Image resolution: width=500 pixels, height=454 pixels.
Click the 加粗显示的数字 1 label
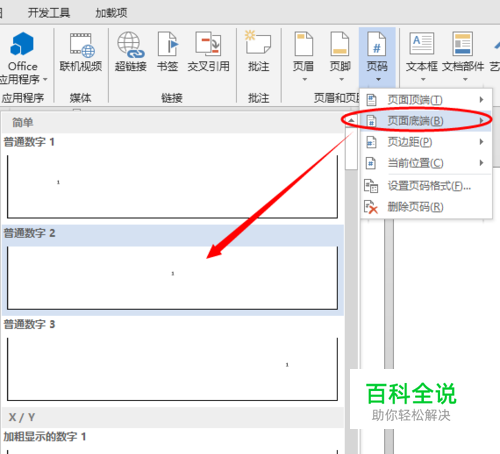pyautogui.click(x=45, y=436)
